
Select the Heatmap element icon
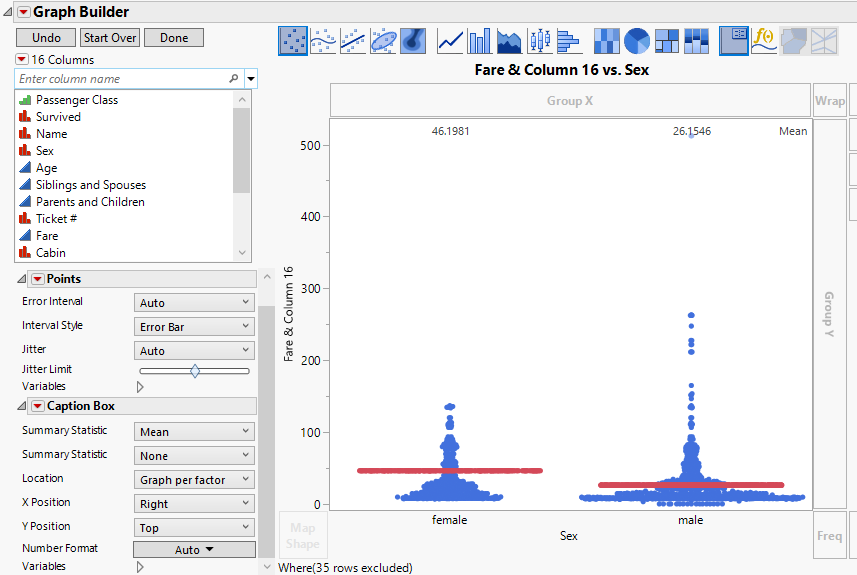click(607, 41)
